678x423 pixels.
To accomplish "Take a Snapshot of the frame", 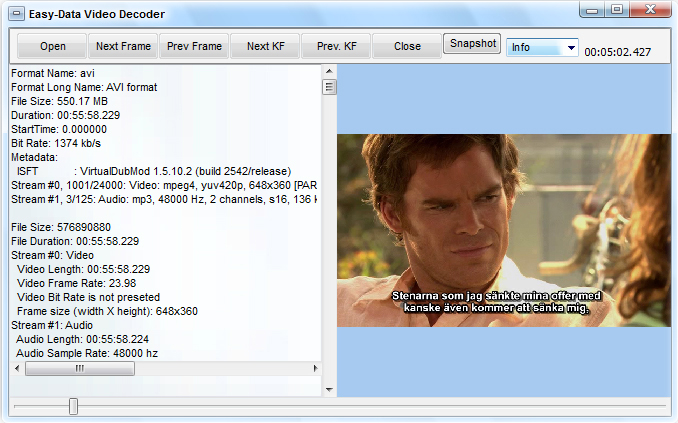I will pyautogui.click(x=472, y=44).
